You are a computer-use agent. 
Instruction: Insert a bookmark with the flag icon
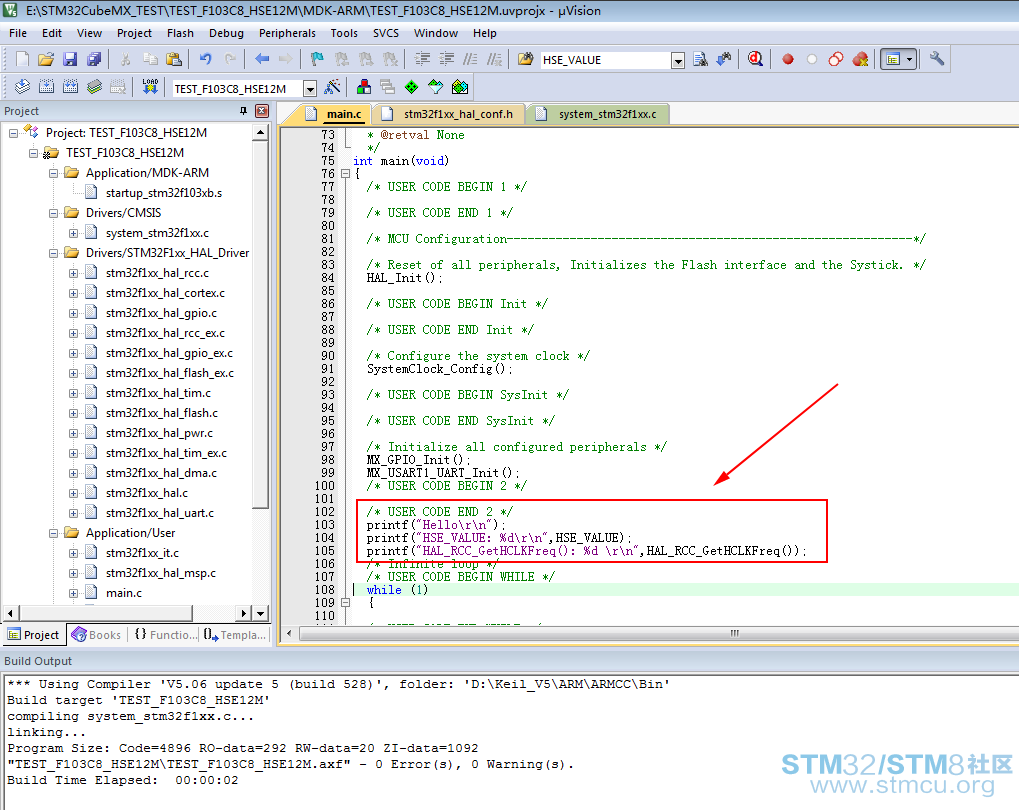[x=317, y=59]
